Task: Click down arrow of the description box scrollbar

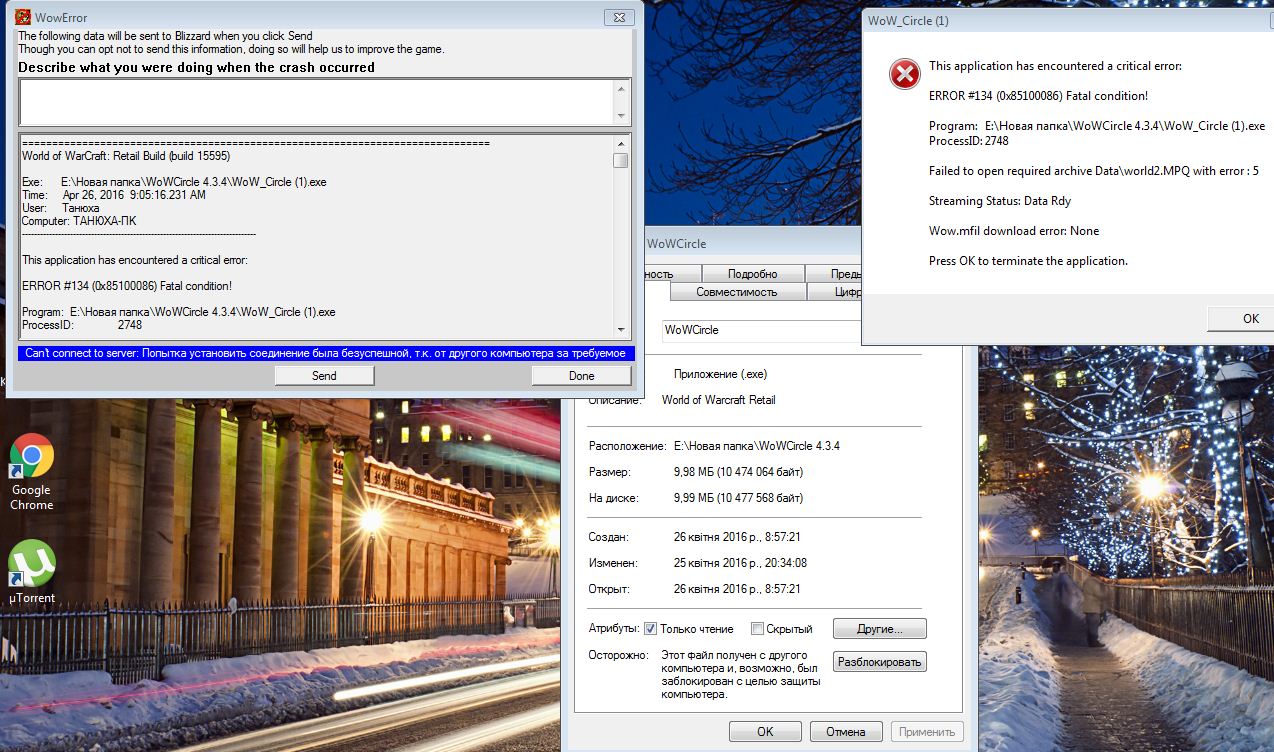Action: 621,117
